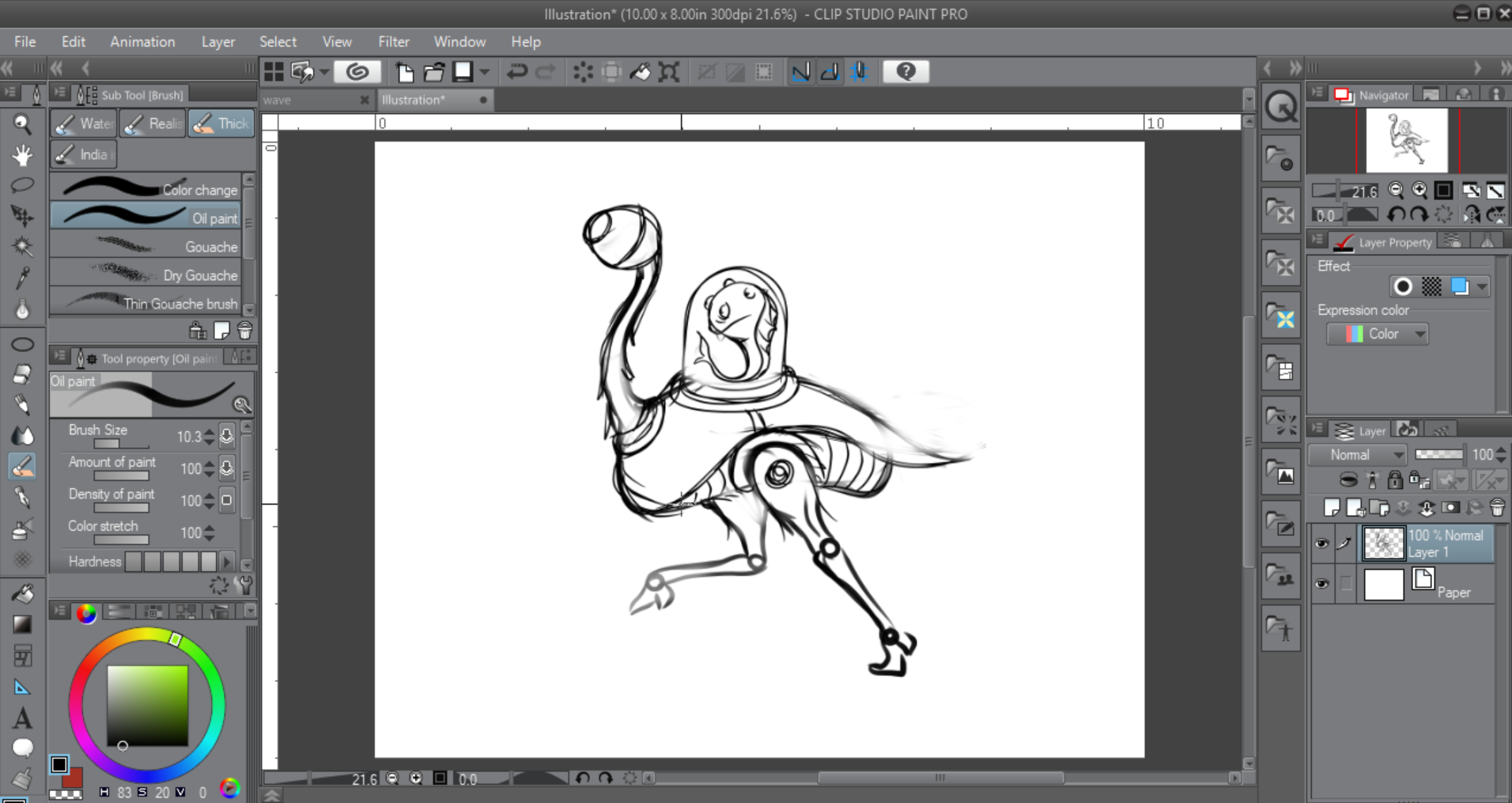Hide Layer 1 using eye icon
The width and height of the screenshot is (1512, 803).
pyautogui.click(x=1321, y=544)
